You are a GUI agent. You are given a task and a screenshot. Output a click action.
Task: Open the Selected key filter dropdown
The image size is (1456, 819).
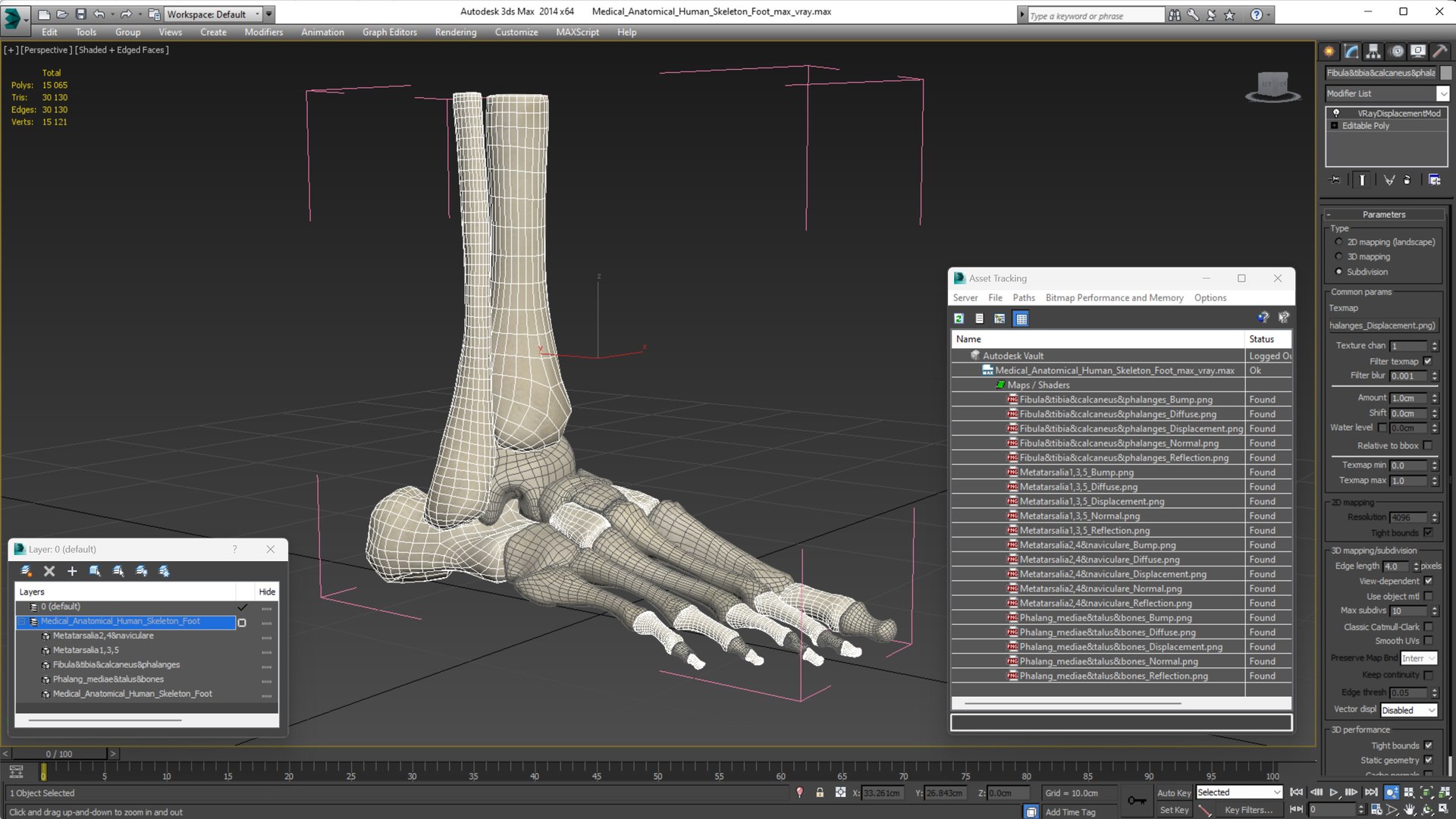pos(1239,792)
